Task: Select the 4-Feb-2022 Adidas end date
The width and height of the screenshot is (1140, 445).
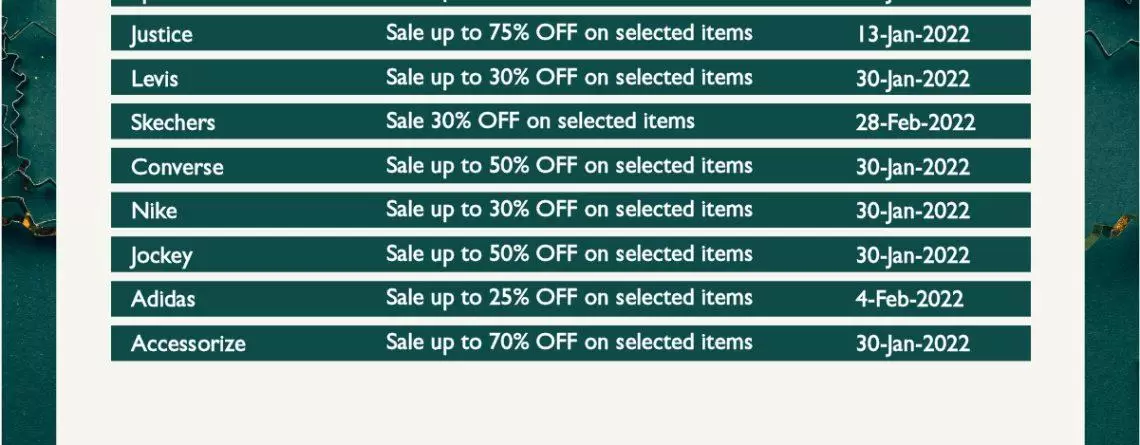Action: pos(910,299)
